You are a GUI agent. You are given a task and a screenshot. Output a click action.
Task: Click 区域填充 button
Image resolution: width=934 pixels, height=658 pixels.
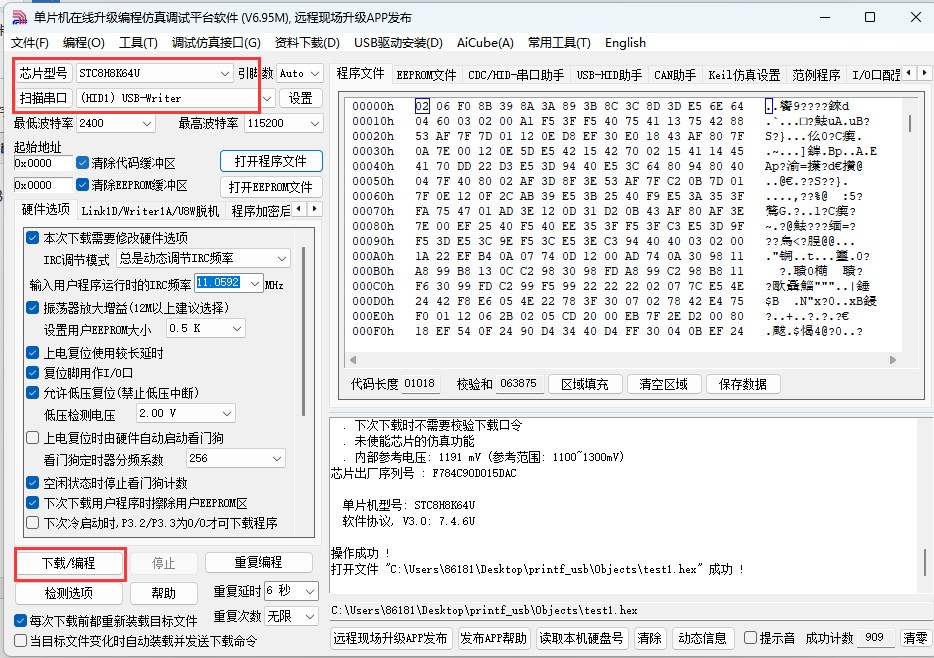[585, 383]
